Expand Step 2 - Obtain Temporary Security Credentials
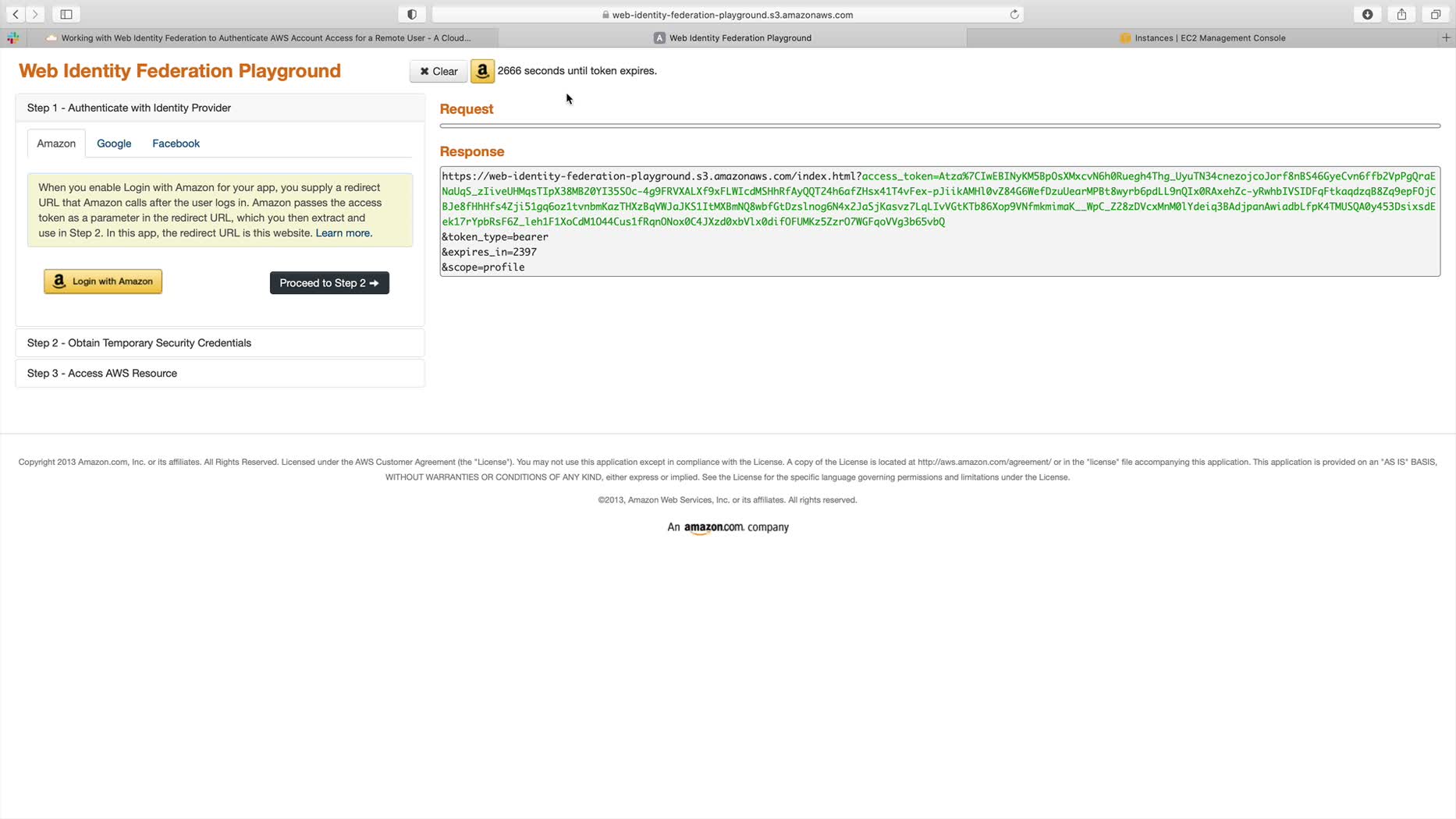 220,343
